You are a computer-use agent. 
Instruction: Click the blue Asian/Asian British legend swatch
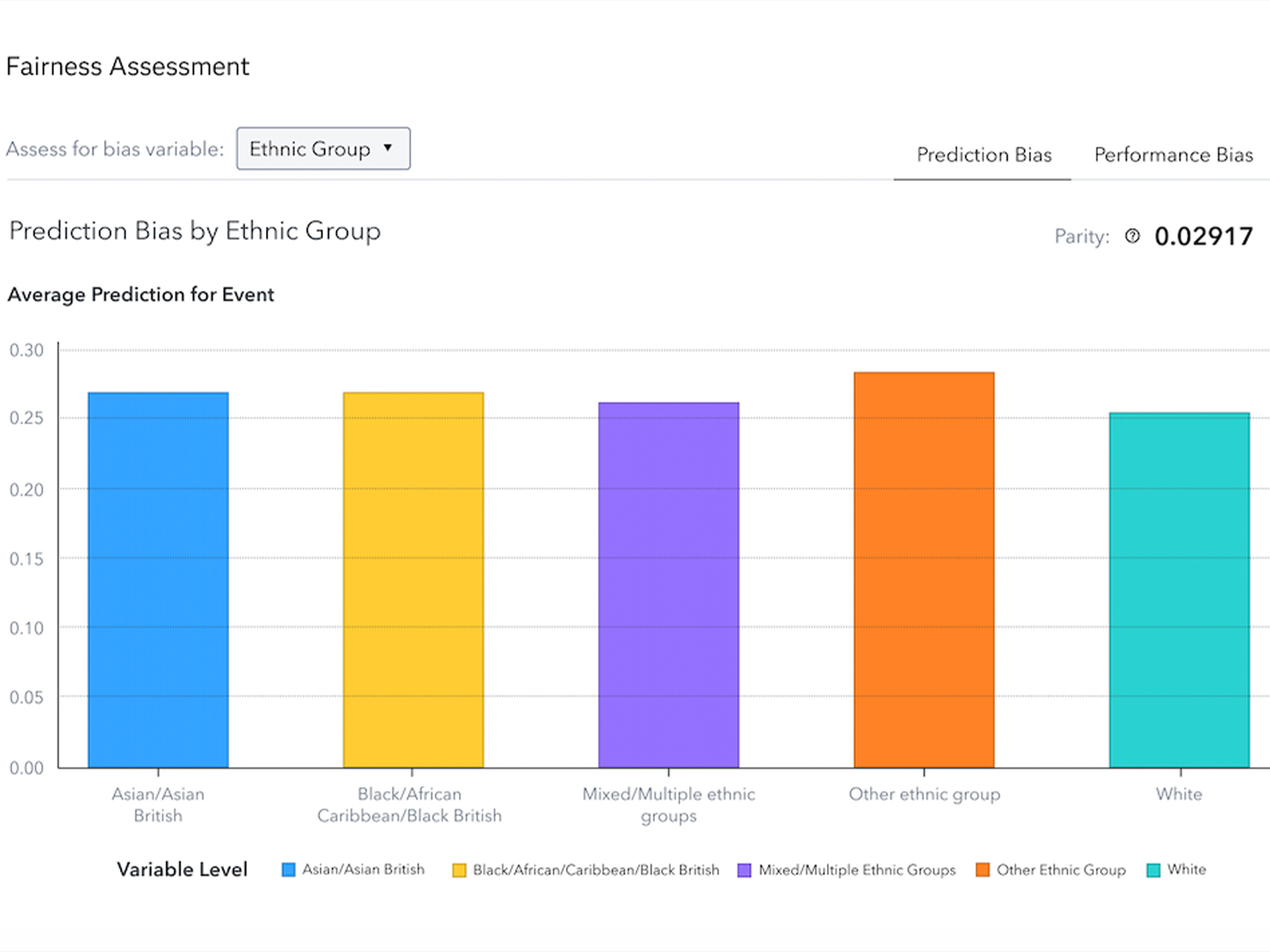[289, 869]
